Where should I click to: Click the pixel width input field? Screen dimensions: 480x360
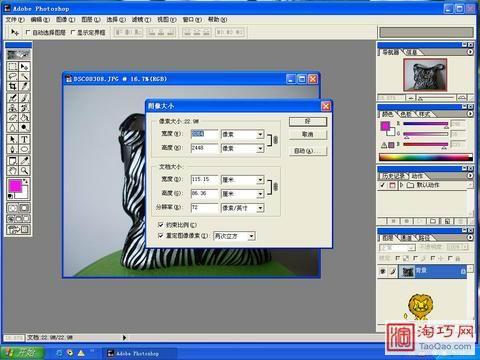[204, 134]
